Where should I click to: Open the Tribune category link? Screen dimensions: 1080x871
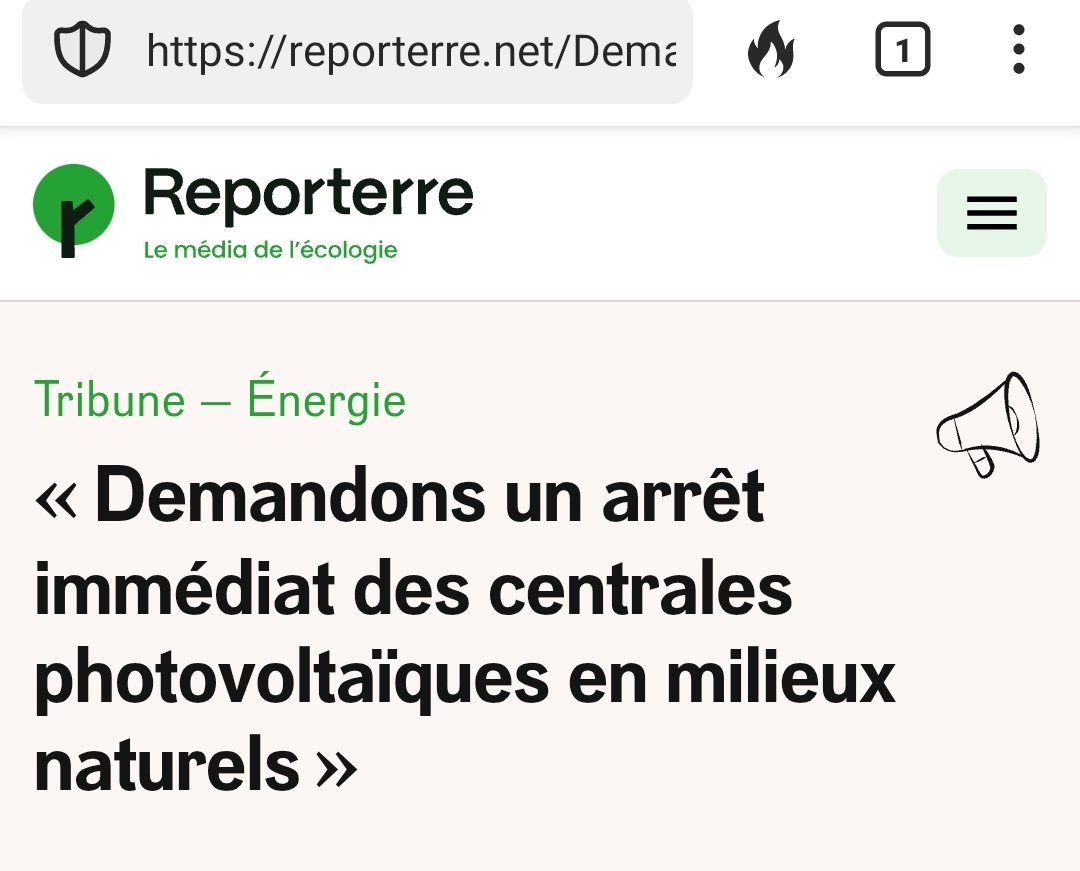pyautogui.click(x=110, y=401)
